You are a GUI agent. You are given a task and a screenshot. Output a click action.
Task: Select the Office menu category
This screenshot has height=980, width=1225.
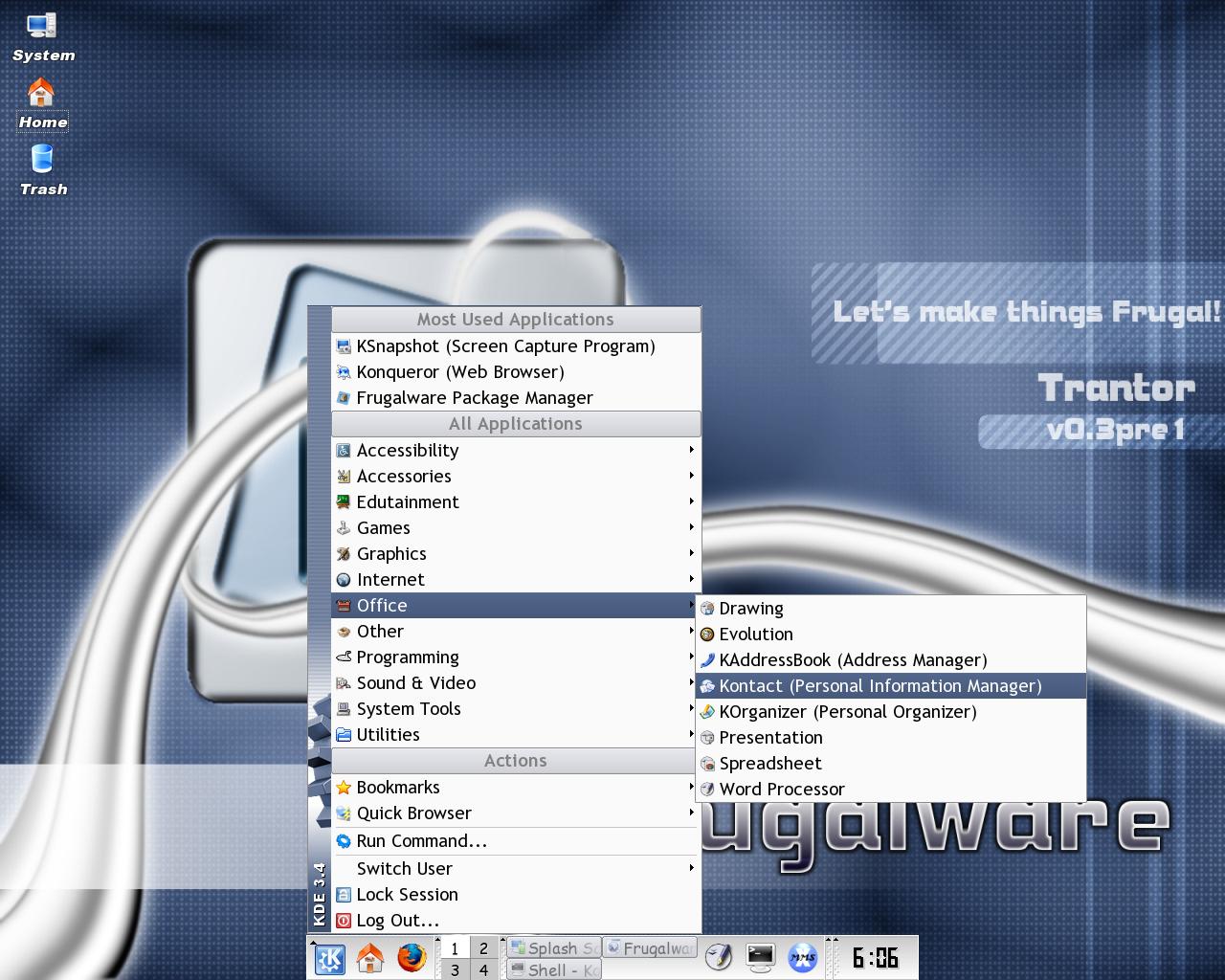click(x=516, y=606)
